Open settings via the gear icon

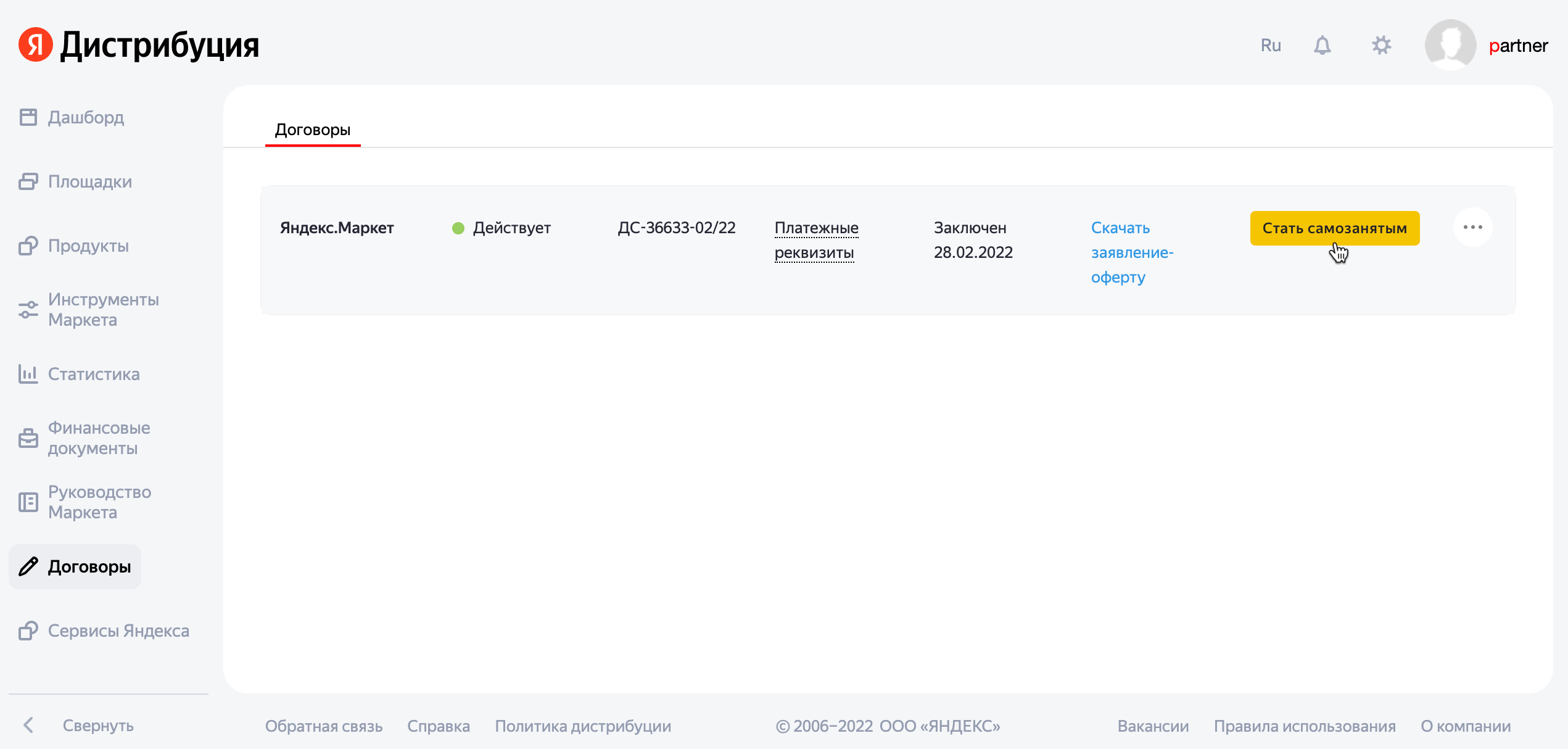tap(1381, 45)
